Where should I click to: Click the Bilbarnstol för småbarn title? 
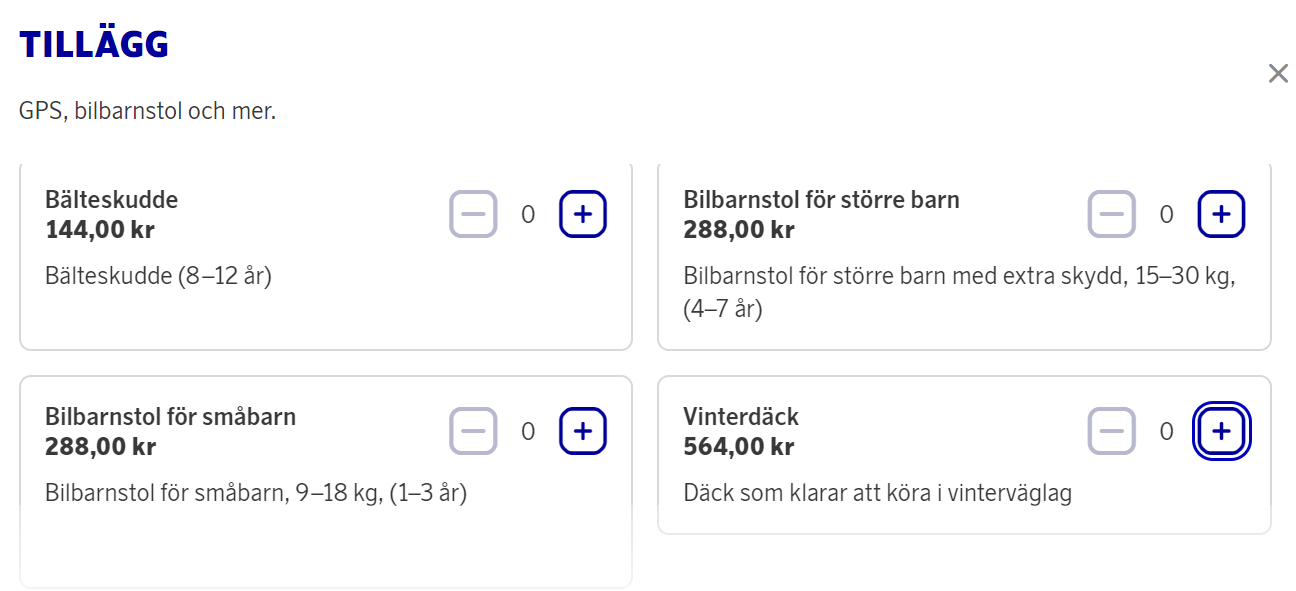(x=170, y=416)
